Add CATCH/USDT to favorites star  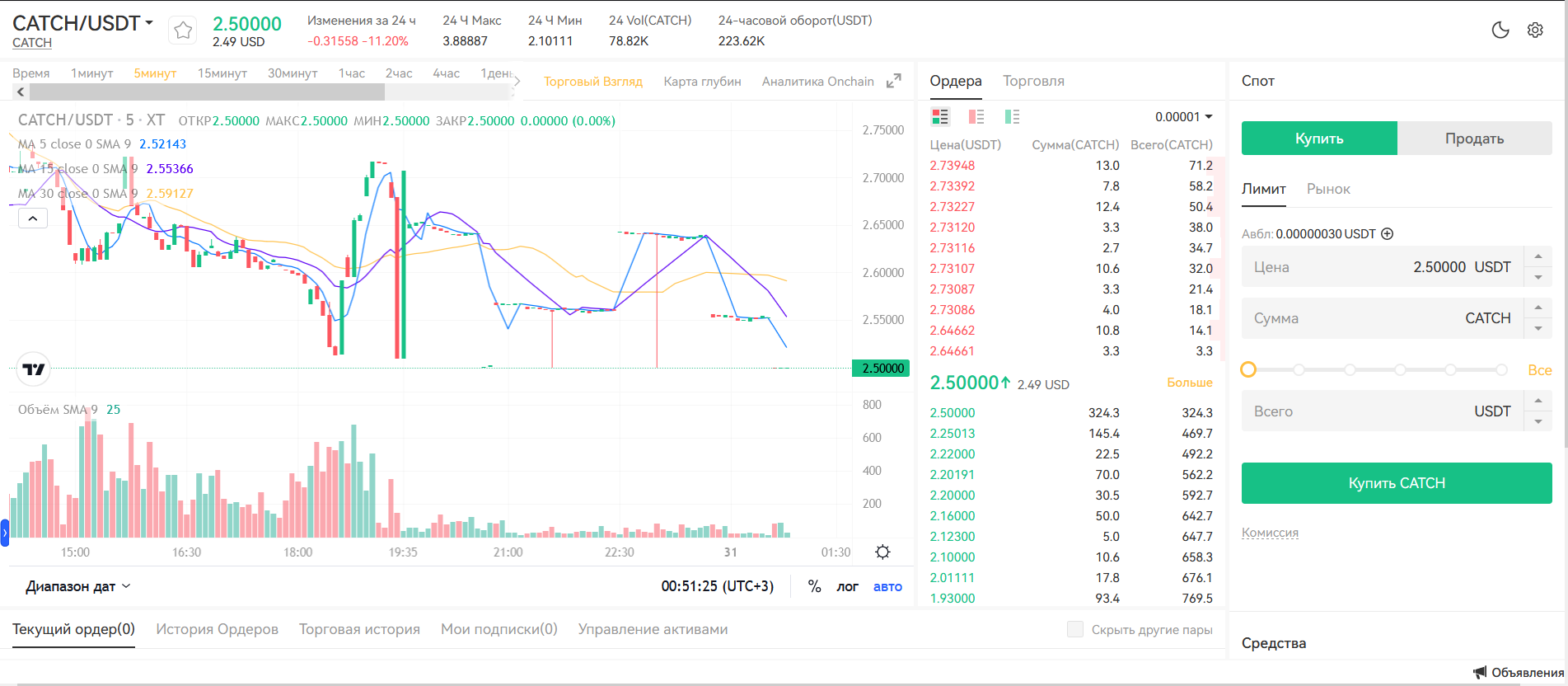[183, 31]
